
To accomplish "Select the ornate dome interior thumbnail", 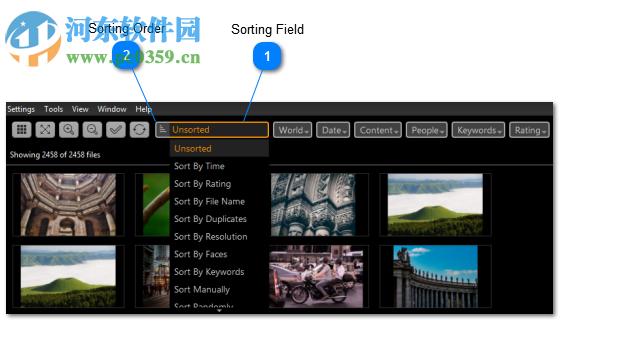I will pyautogui.click(x=68, y=205).
